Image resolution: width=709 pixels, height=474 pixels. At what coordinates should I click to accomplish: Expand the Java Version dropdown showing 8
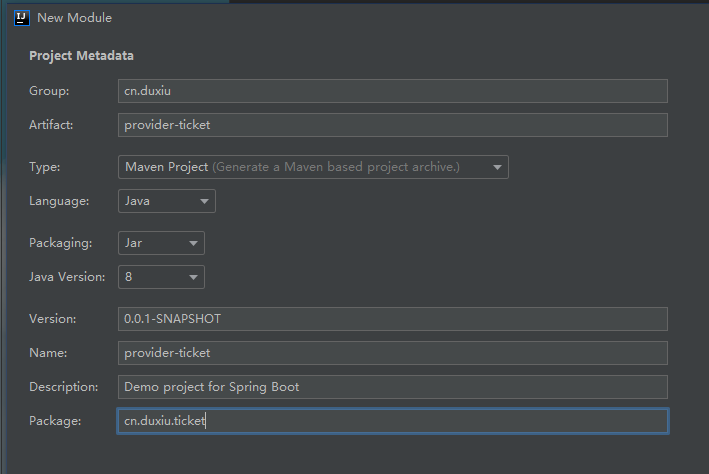(161, 277)
